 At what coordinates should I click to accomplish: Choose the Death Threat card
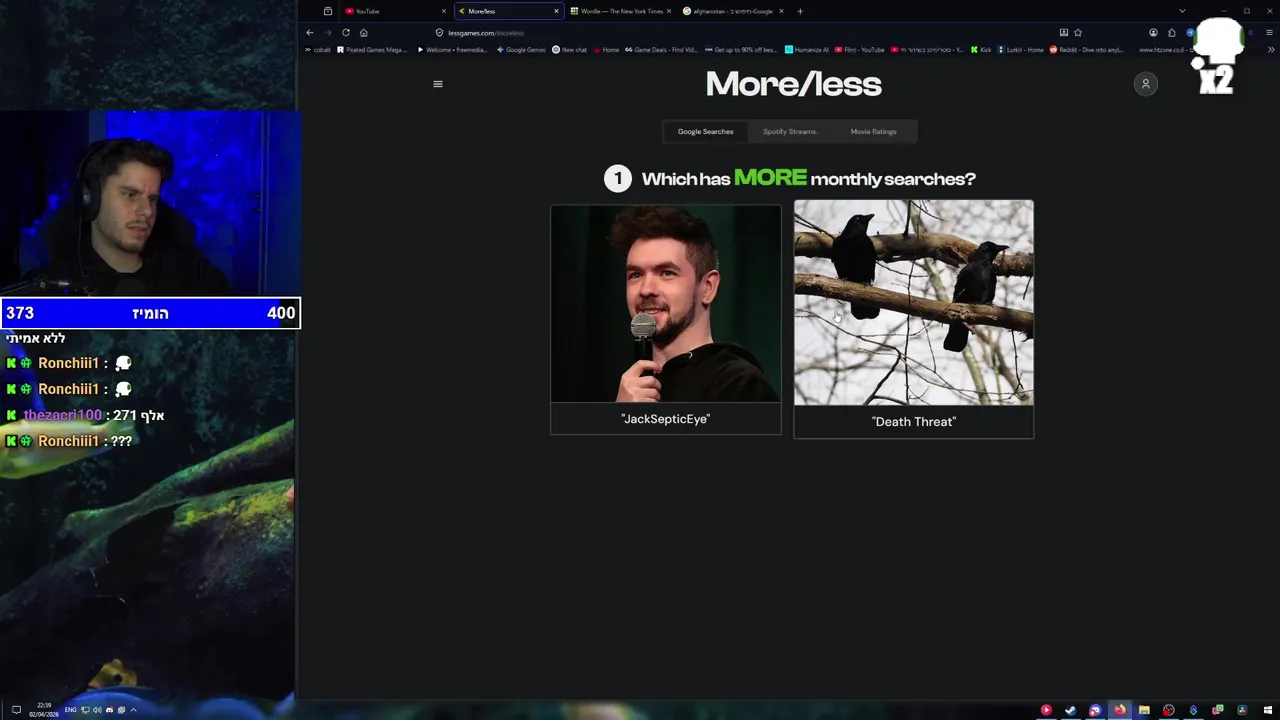[914, 319]
